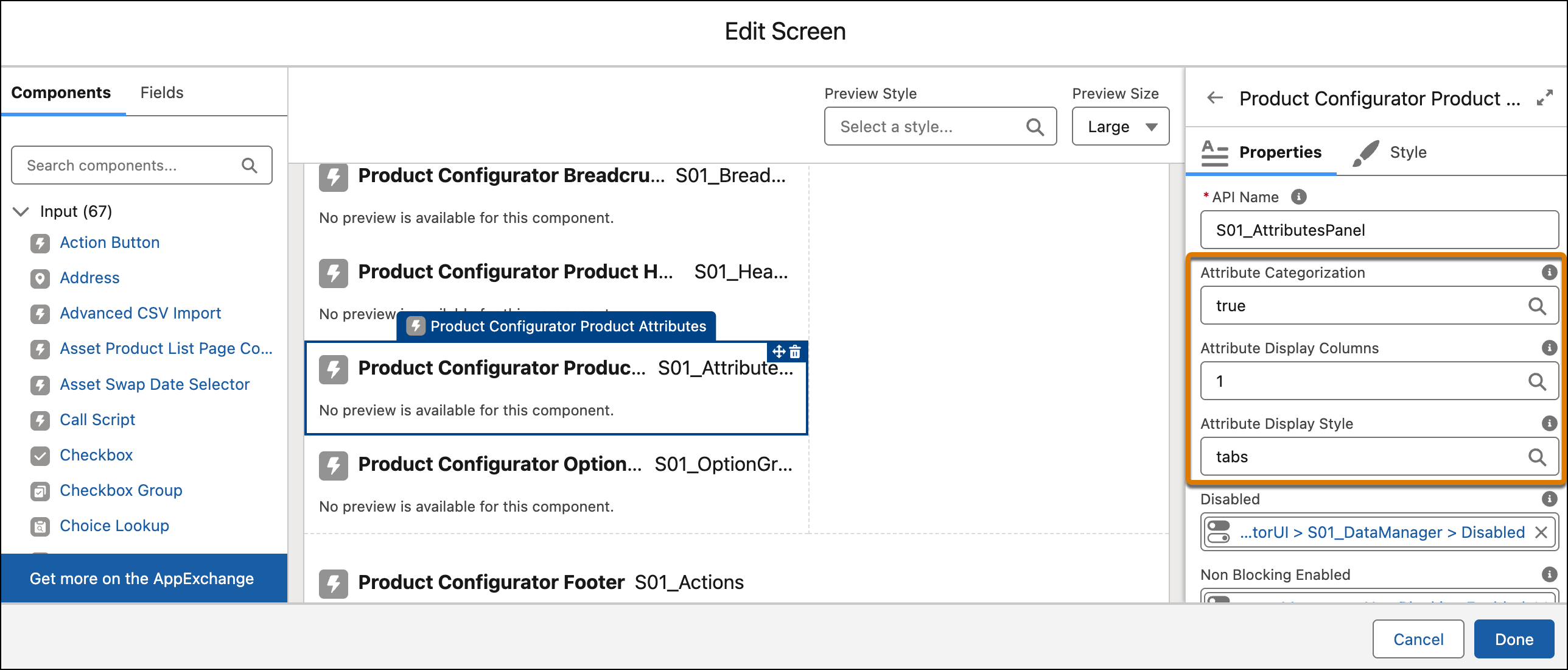
Task: Click search icon in Attribute Display Style field
Action: tap(1537, 457)
